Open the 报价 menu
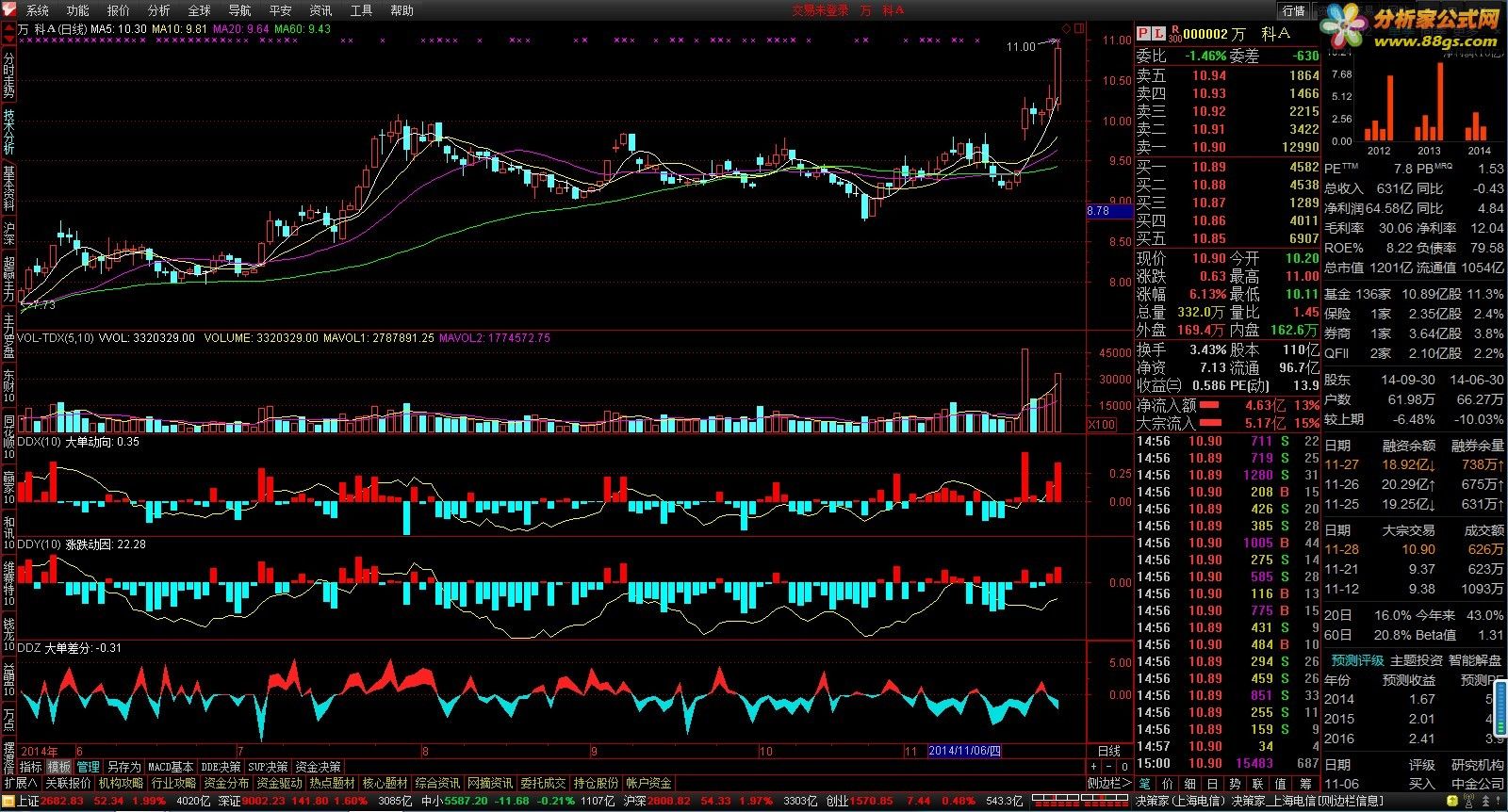The image size is (1508, 812). coord(119,10)
